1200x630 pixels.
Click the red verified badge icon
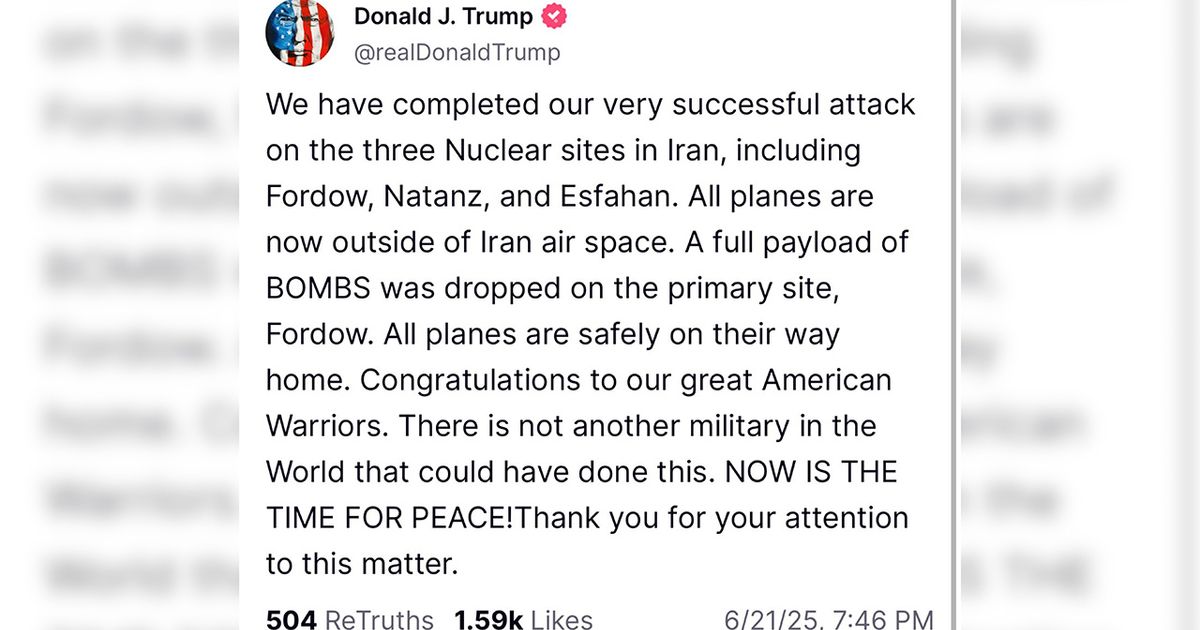[554, 16]
